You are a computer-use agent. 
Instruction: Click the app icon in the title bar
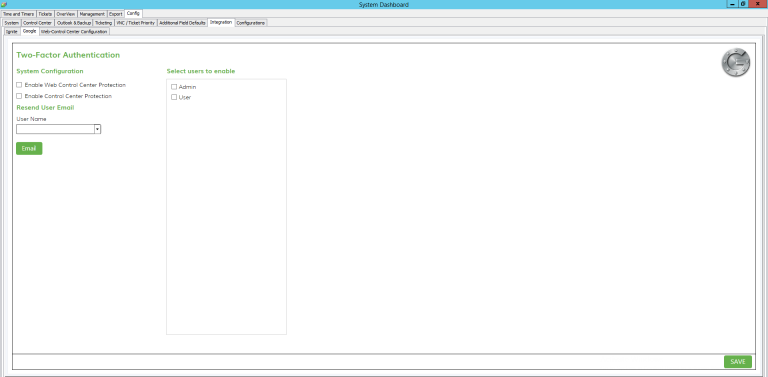(x=4, y=4)
